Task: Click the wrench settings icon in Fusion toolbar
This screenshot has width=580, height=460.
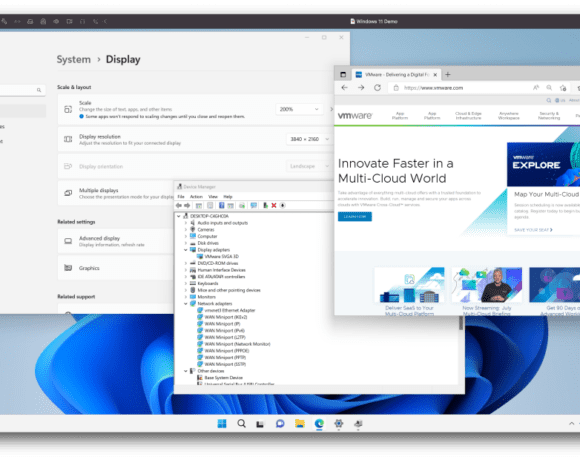Action: (x=4, y=21)
